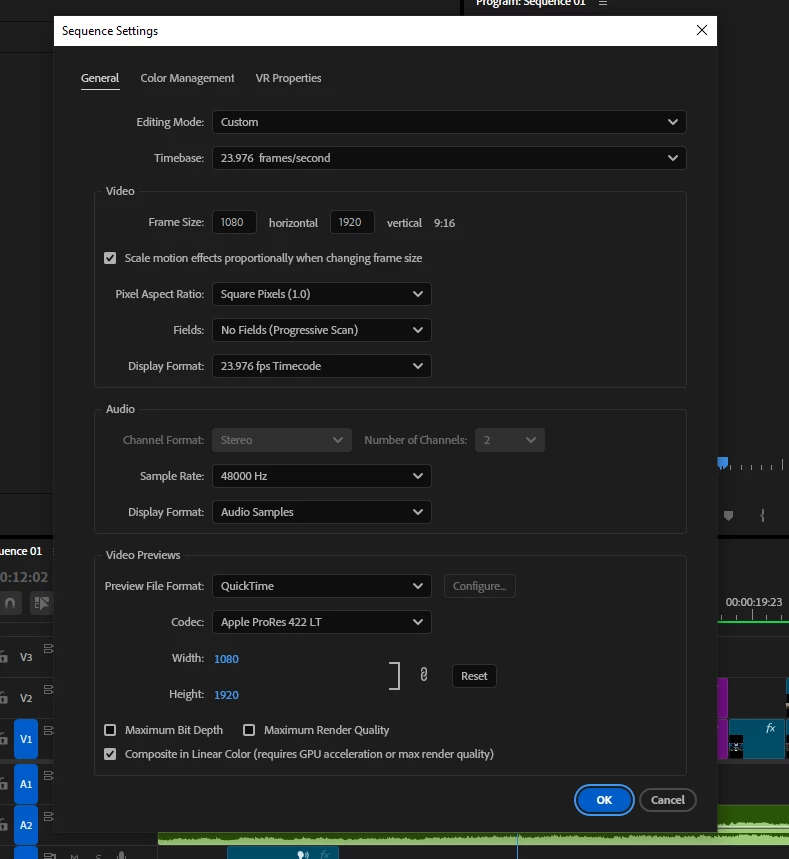This screenshot has height=859, width=789.
Task: Toggle sync lock icon for V2 track
Action: coord(48,689)
